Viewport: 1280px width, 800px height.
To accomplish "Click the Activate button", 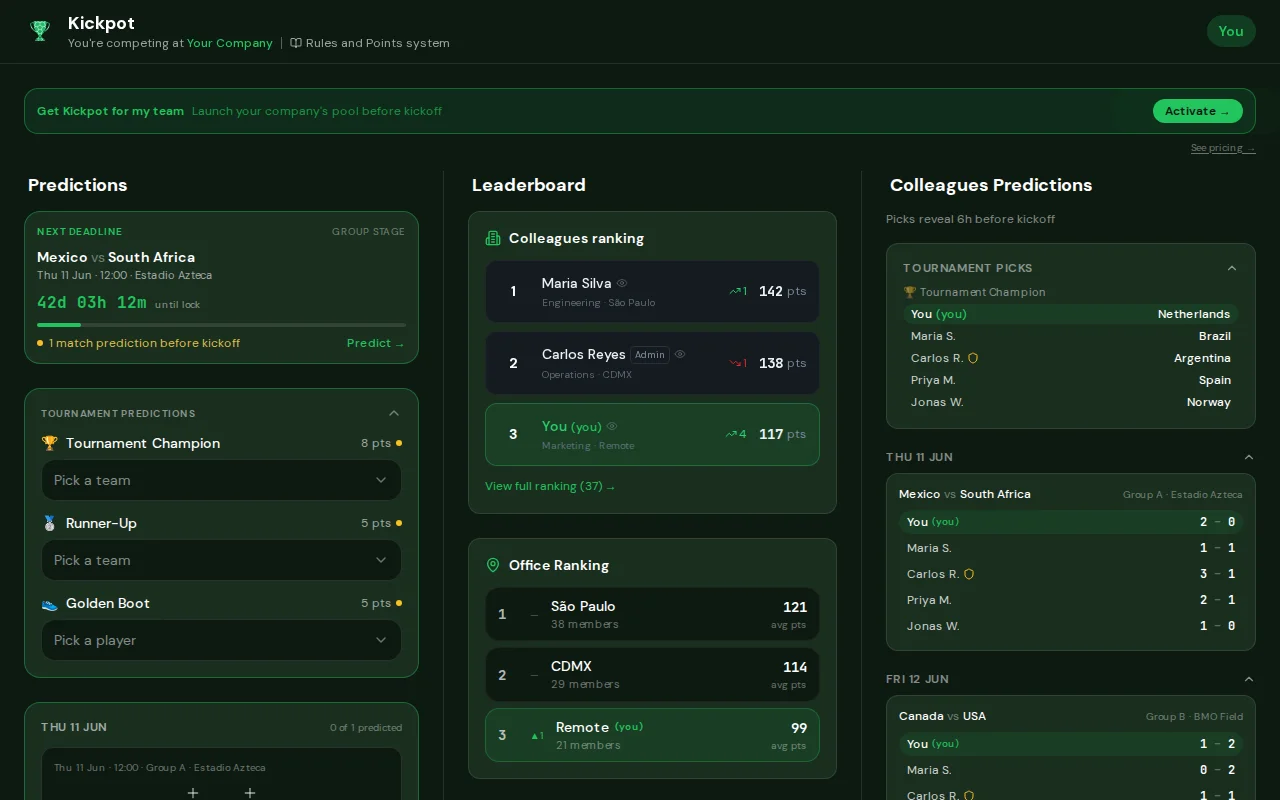I will click(x=1198, y=111).
